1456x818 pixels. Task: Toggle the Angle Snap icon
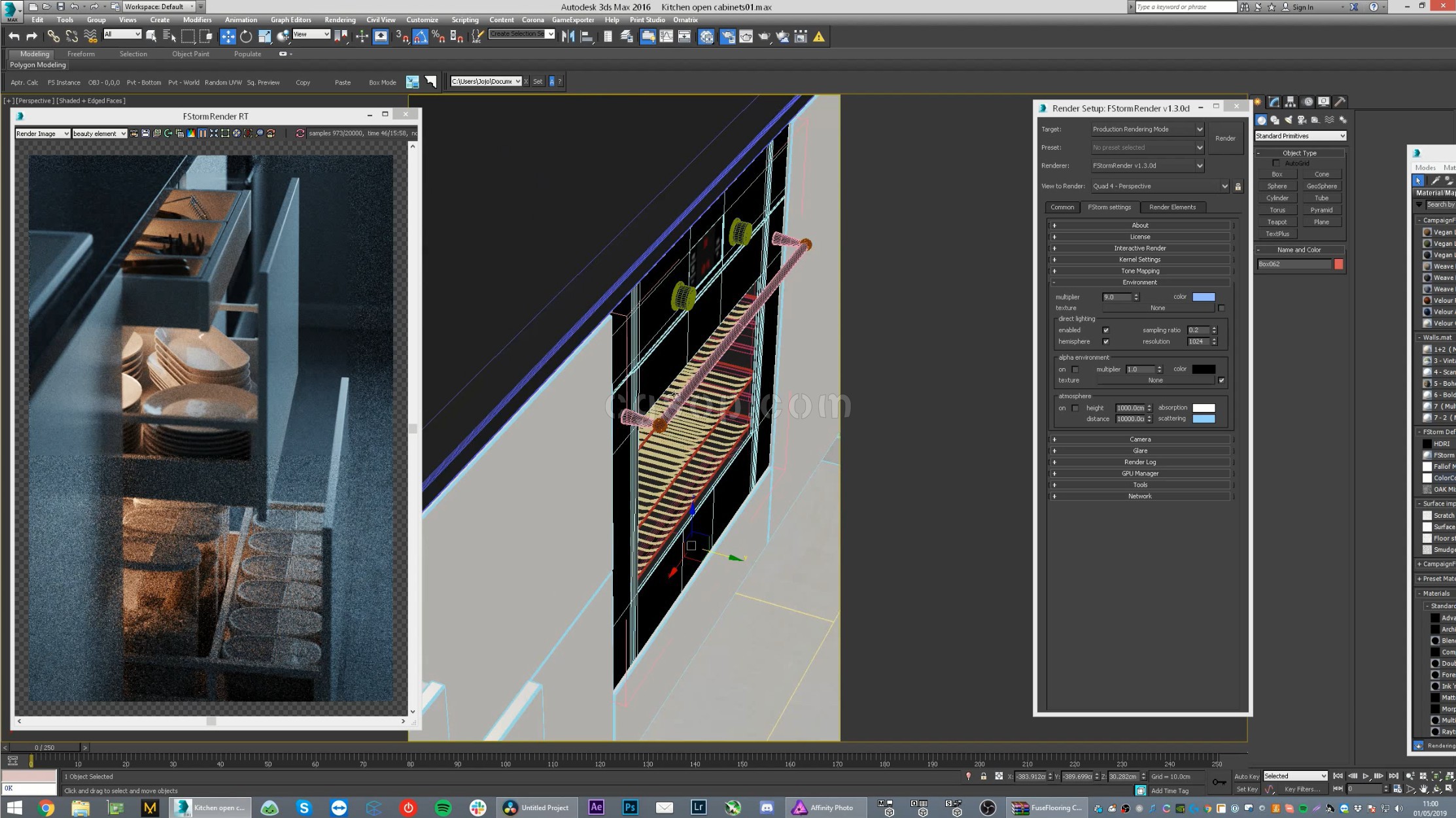420,37
